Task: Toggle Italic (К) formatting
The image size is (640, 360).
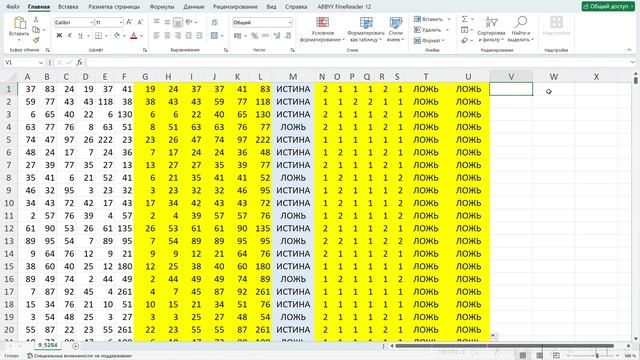Action: pyautogui.click(x=70, y=36)
